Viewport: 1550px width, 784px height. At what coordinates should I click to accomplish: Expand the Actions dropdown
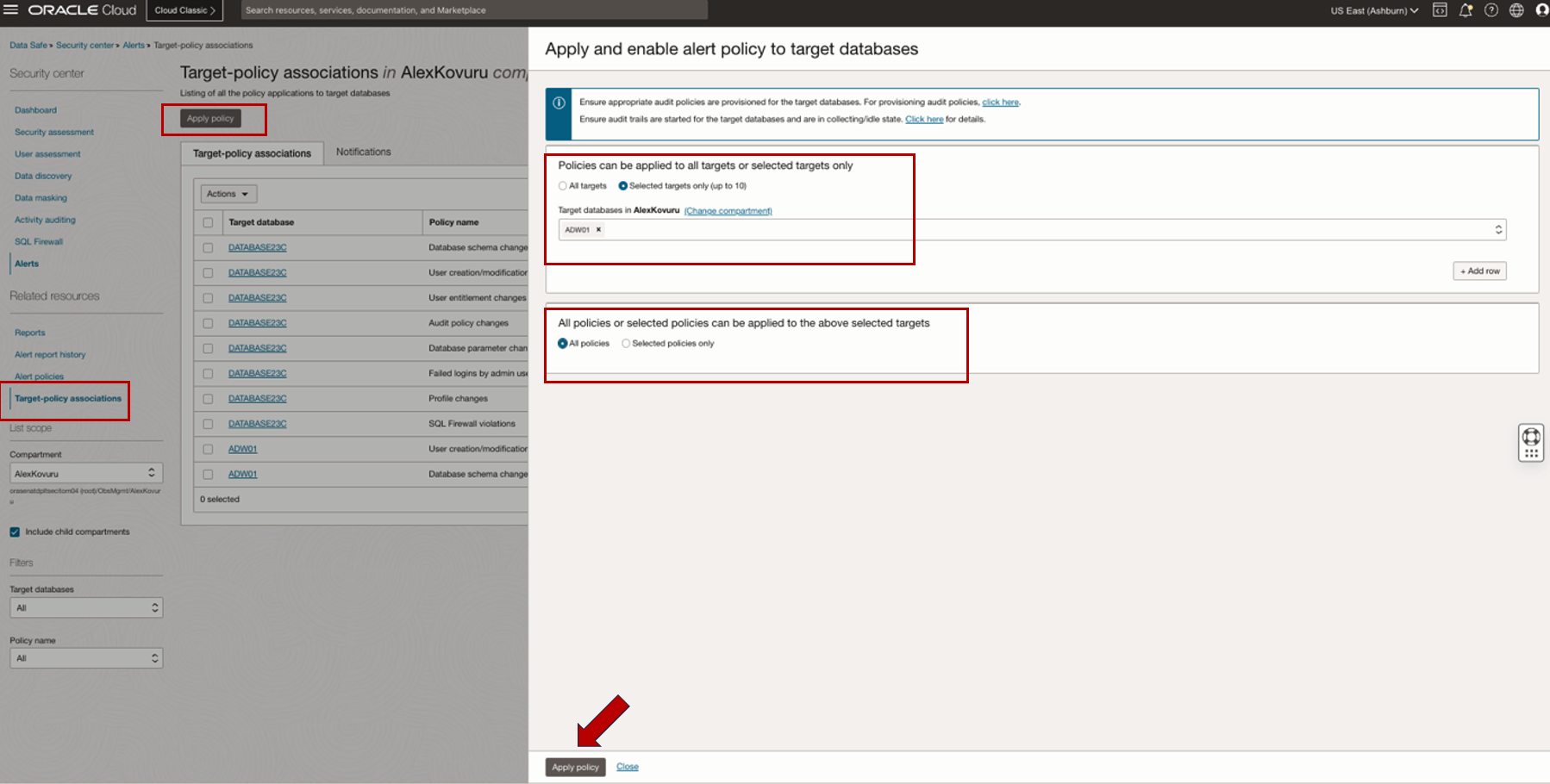(x=228, y=194)
